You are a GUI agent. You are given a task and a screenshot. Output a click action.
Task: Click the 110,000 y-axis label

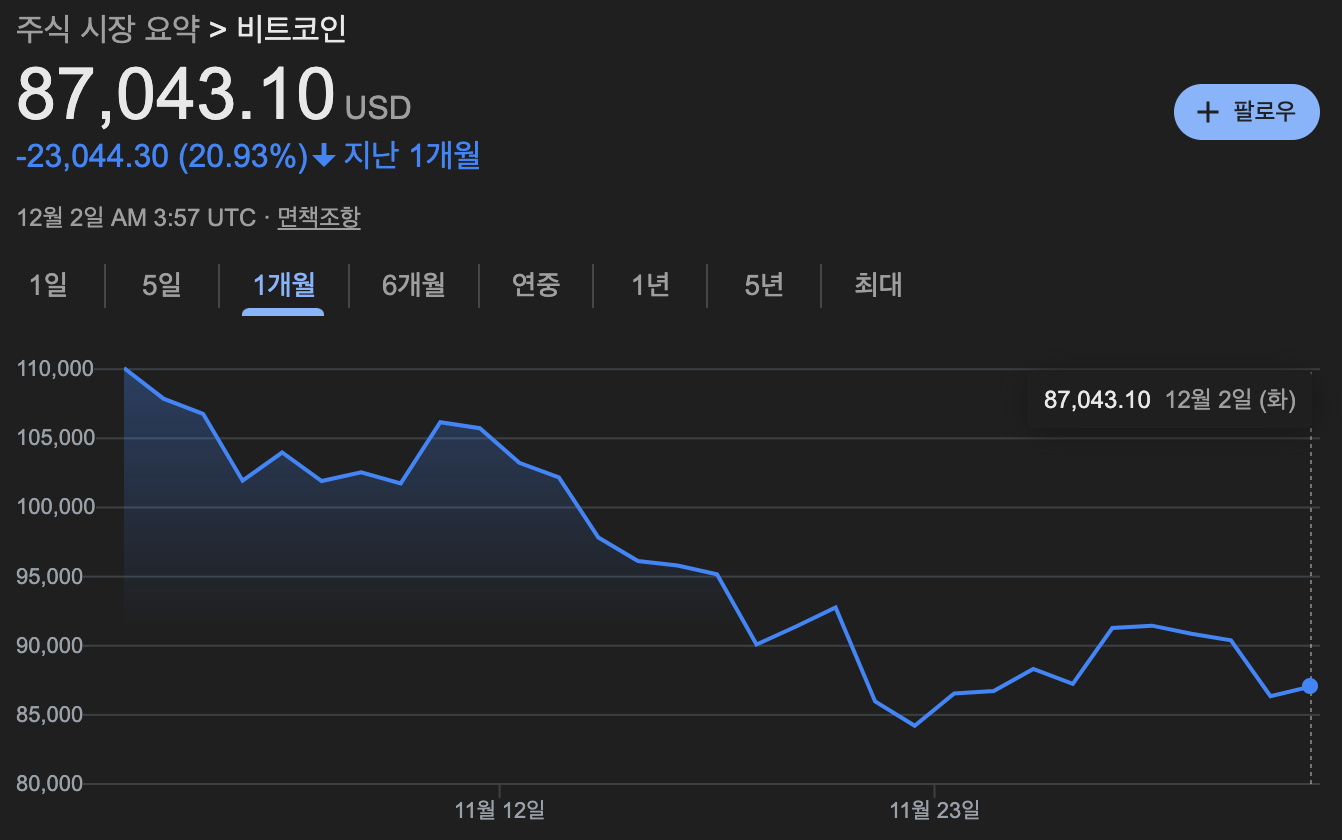pos(56,369)
